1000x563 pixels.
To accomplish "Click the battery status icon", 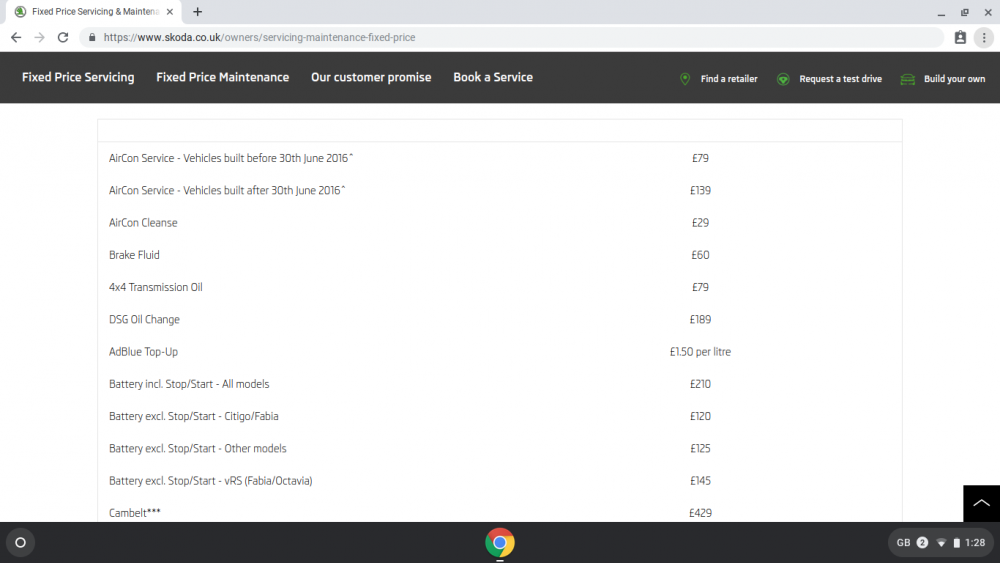I will point(957,543).
